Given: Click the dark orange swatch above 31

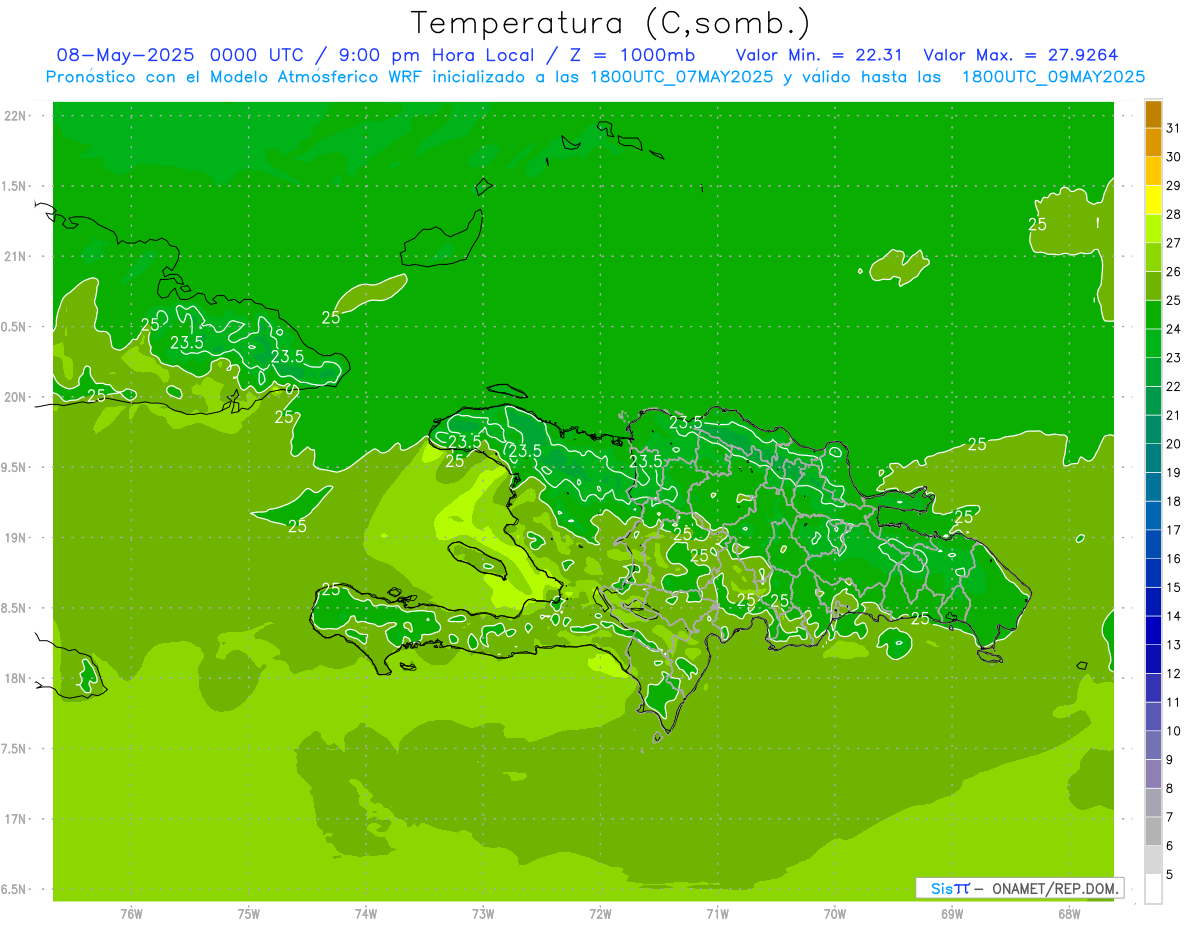Looking at the screenshot, I should [1153, 113].
